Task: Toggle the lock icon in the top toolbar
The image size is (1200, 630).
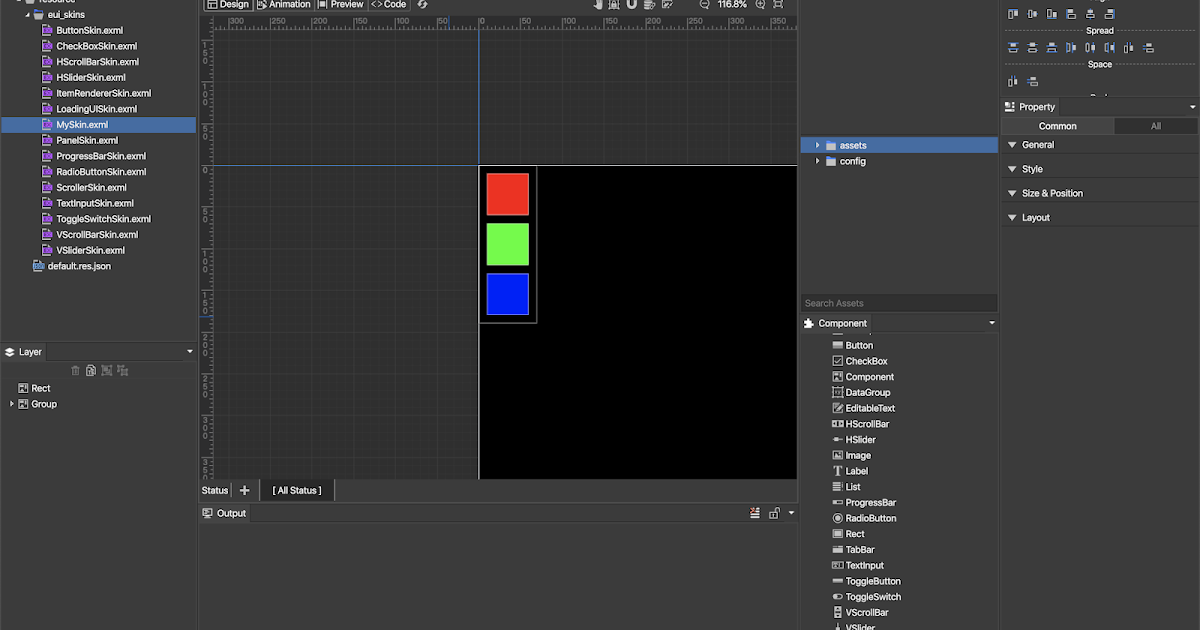Action: click(613, 5)
